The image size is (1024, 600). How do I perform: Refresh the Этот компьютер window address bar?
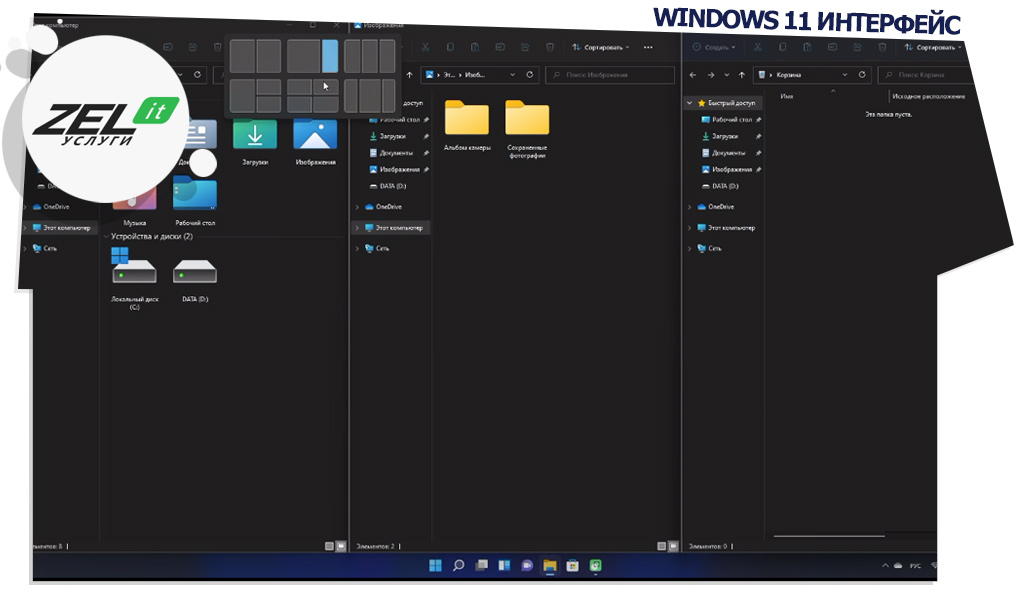(197, 75)
